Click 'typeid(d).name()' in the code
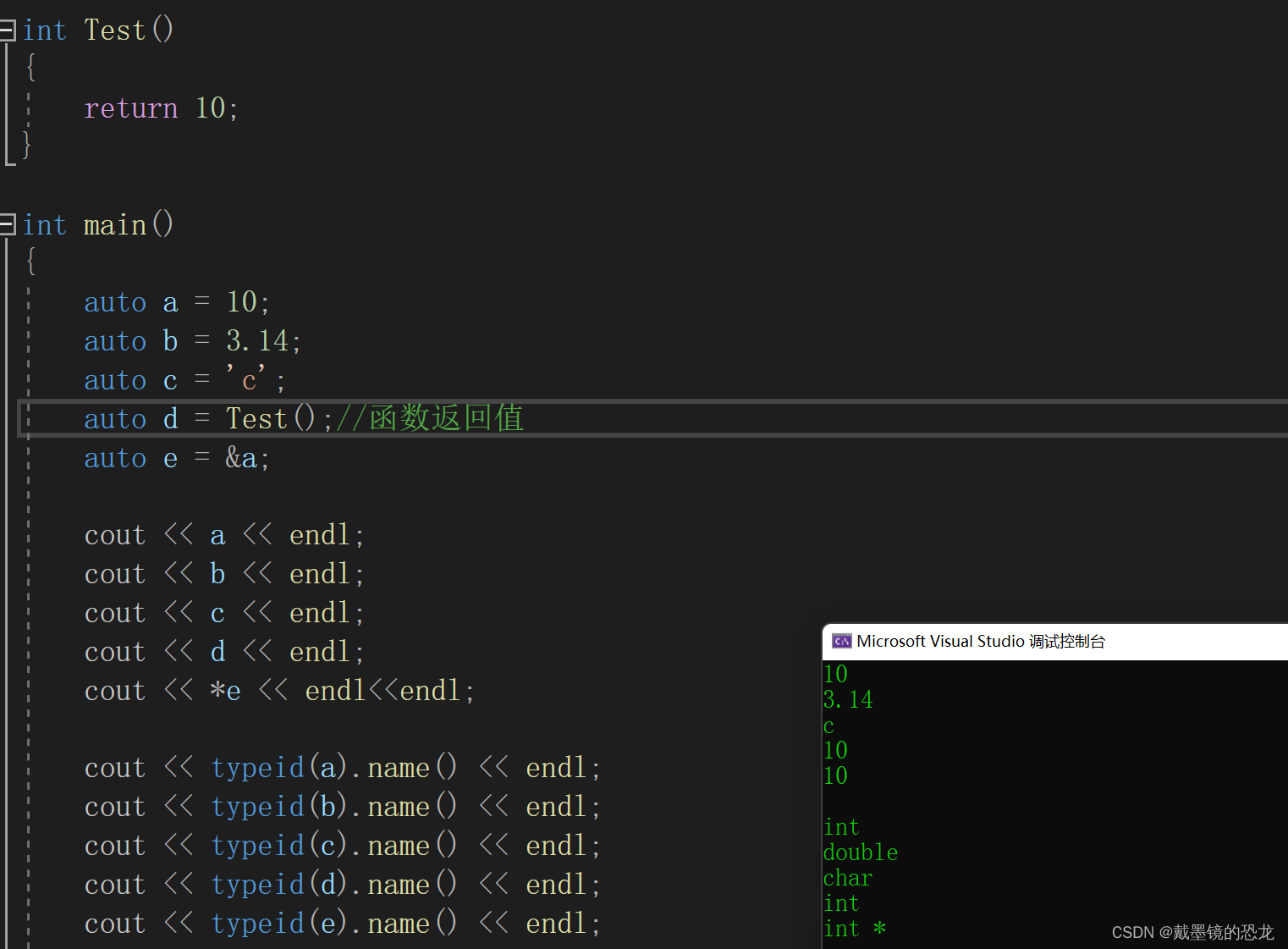 pyautogui.click(x=334, y=885)
